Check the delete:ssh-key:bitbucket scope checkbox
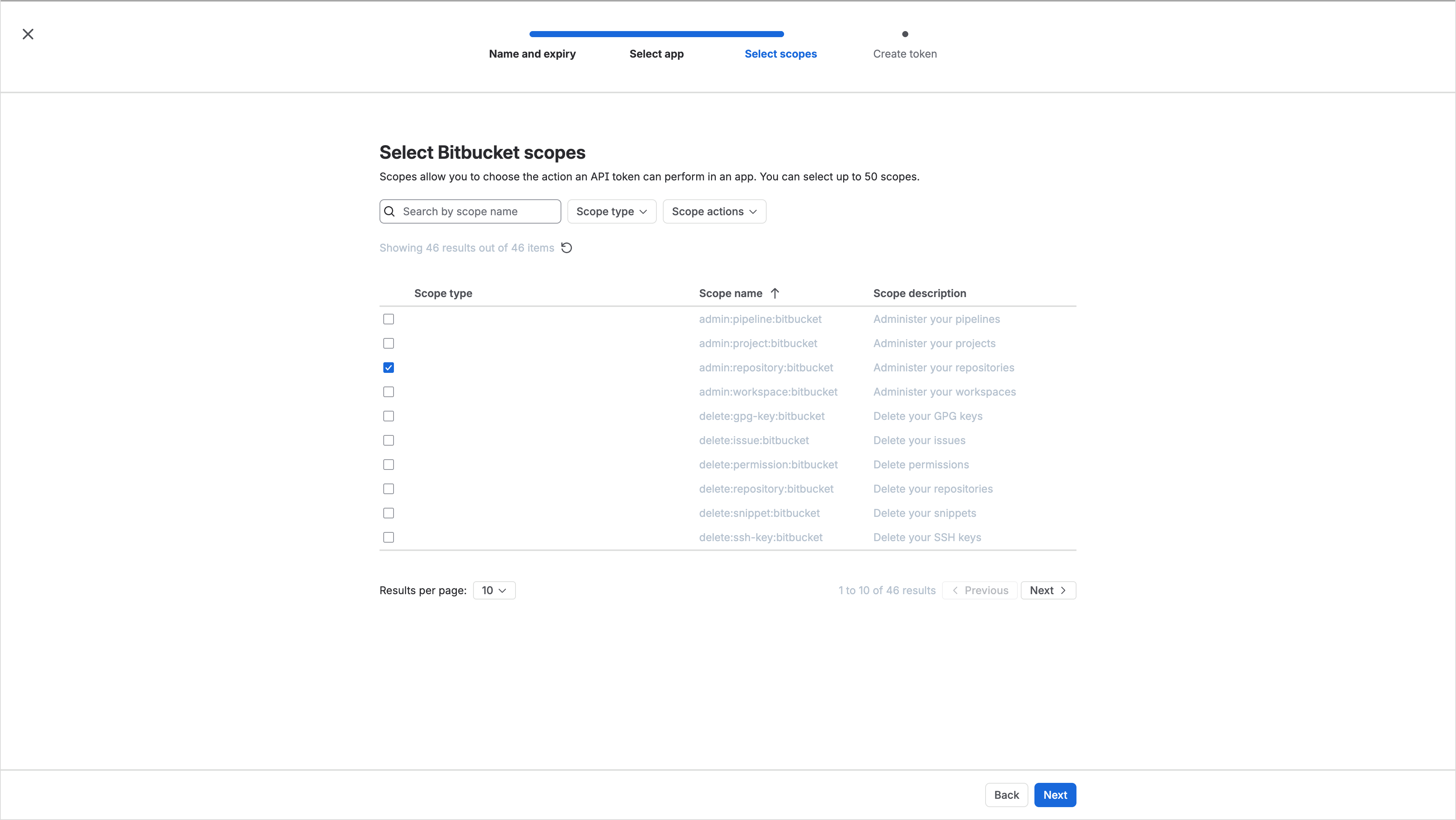1456x820 pixels. tap(388, 538)
